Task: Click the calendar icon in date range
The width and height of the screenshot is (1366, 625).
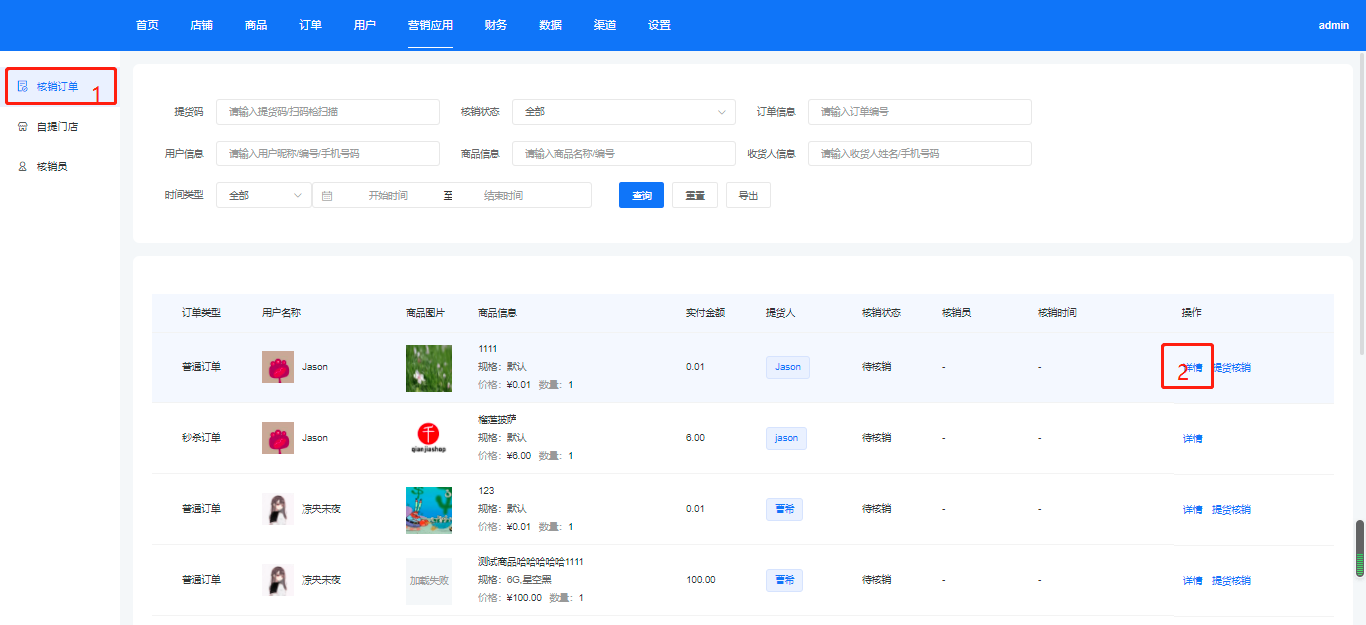Action: 327,196
